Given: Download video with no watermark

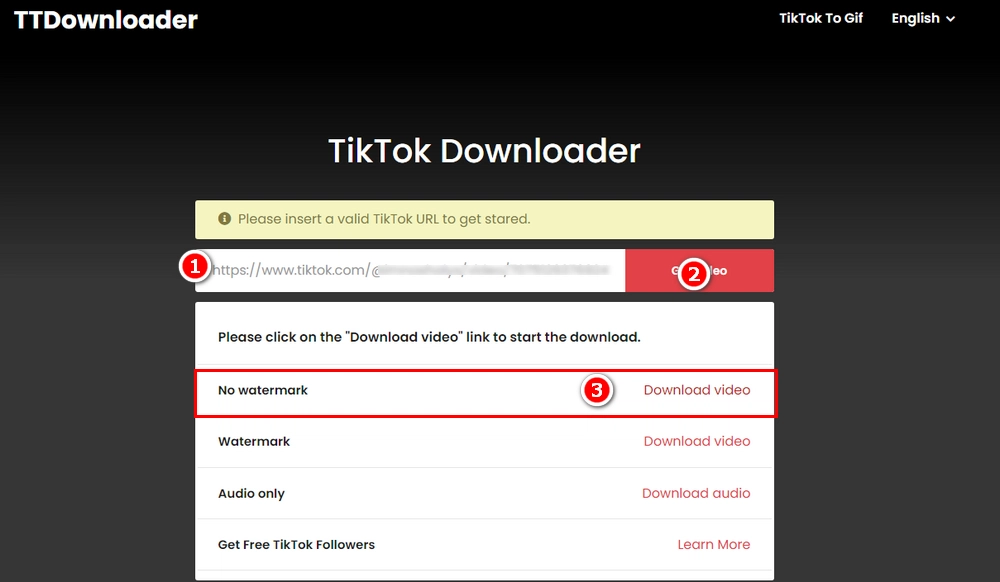Looking at the screenshot, I should 696,390.
